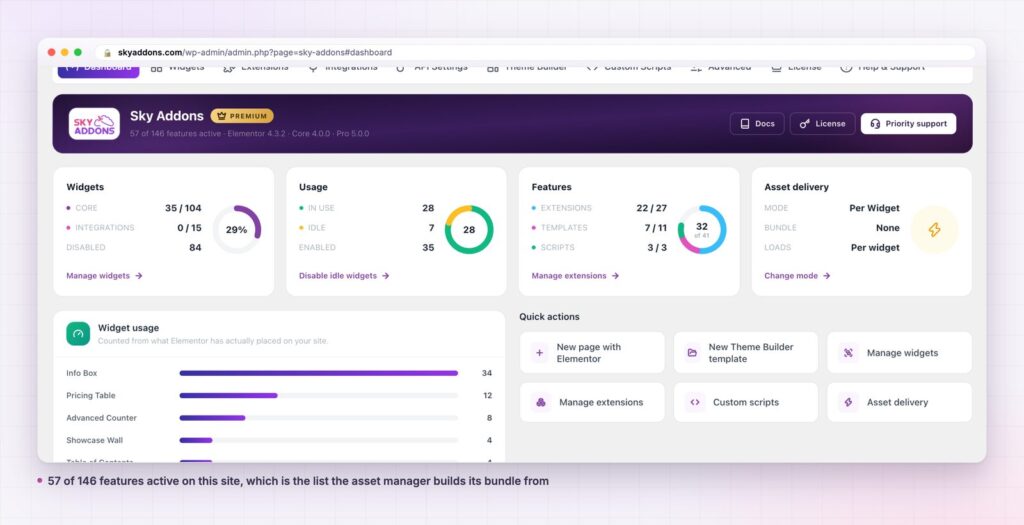
Task: Click the Usage card heading
Action: pyautogui.click(x=313, y=187)
